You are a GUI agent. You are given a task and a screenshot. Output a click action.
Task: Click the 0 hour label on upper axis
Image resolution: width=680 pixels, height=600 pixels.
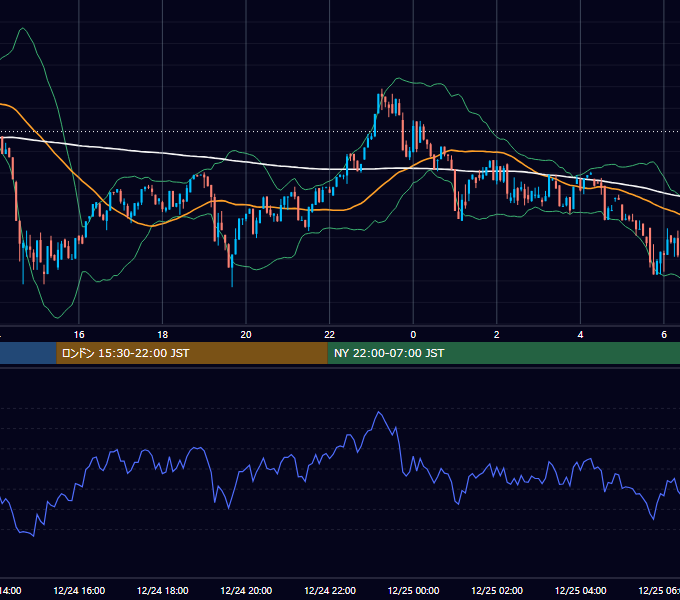(413, 335)
